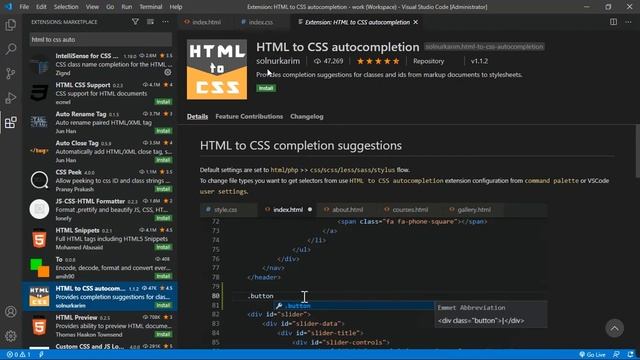640x360 pixels.
Task: Install the HTML Snippets extension
Action: (x=163, y=247)
